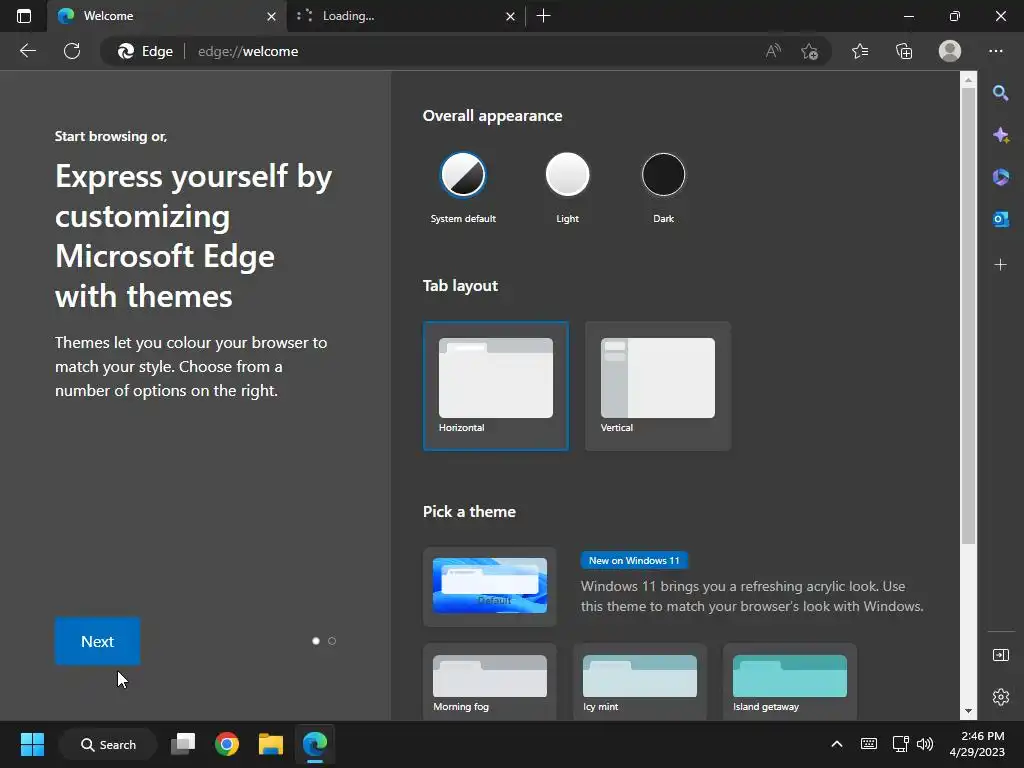Open the Collections icon

tap(904, 51)
